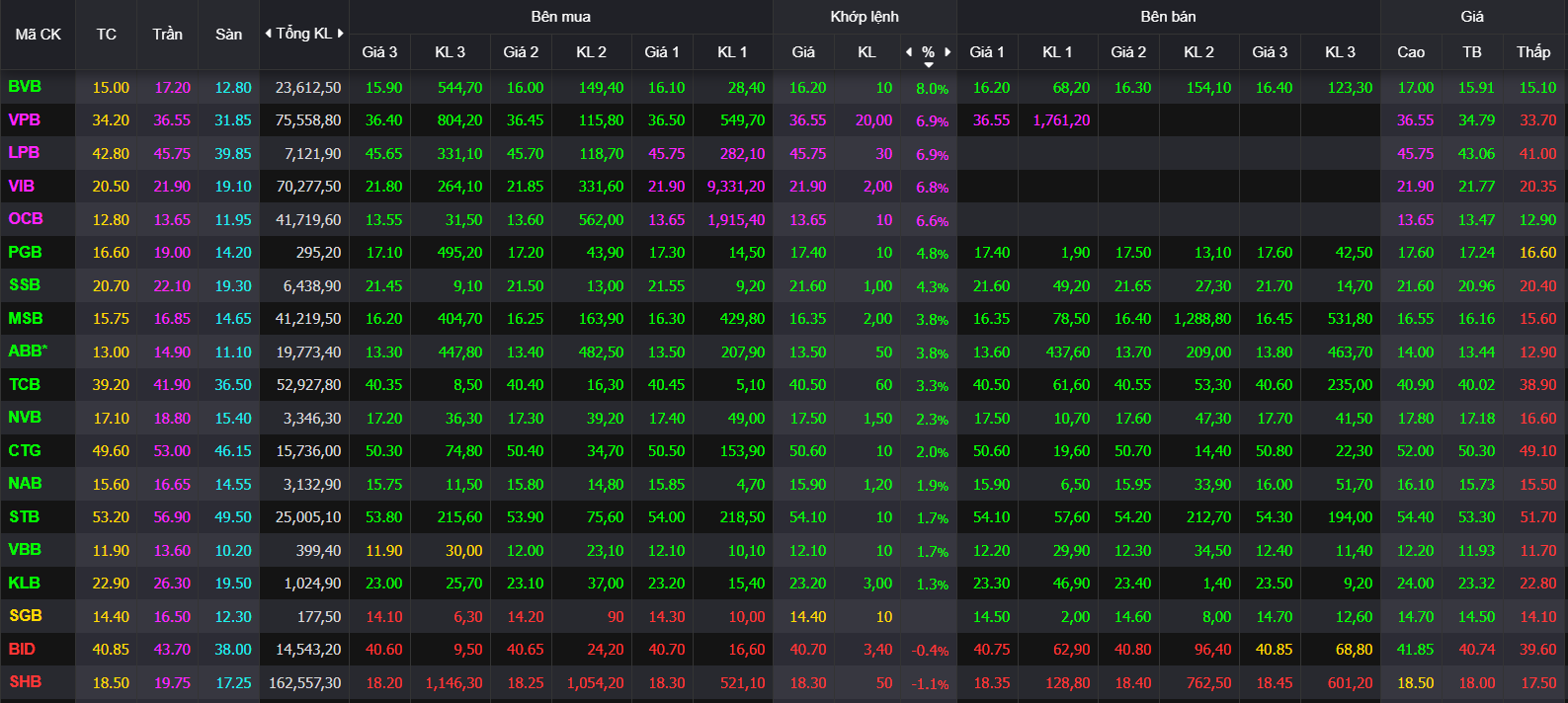Click the TC column header
This screenshot has height=703, width=1568.
point(107,34)
